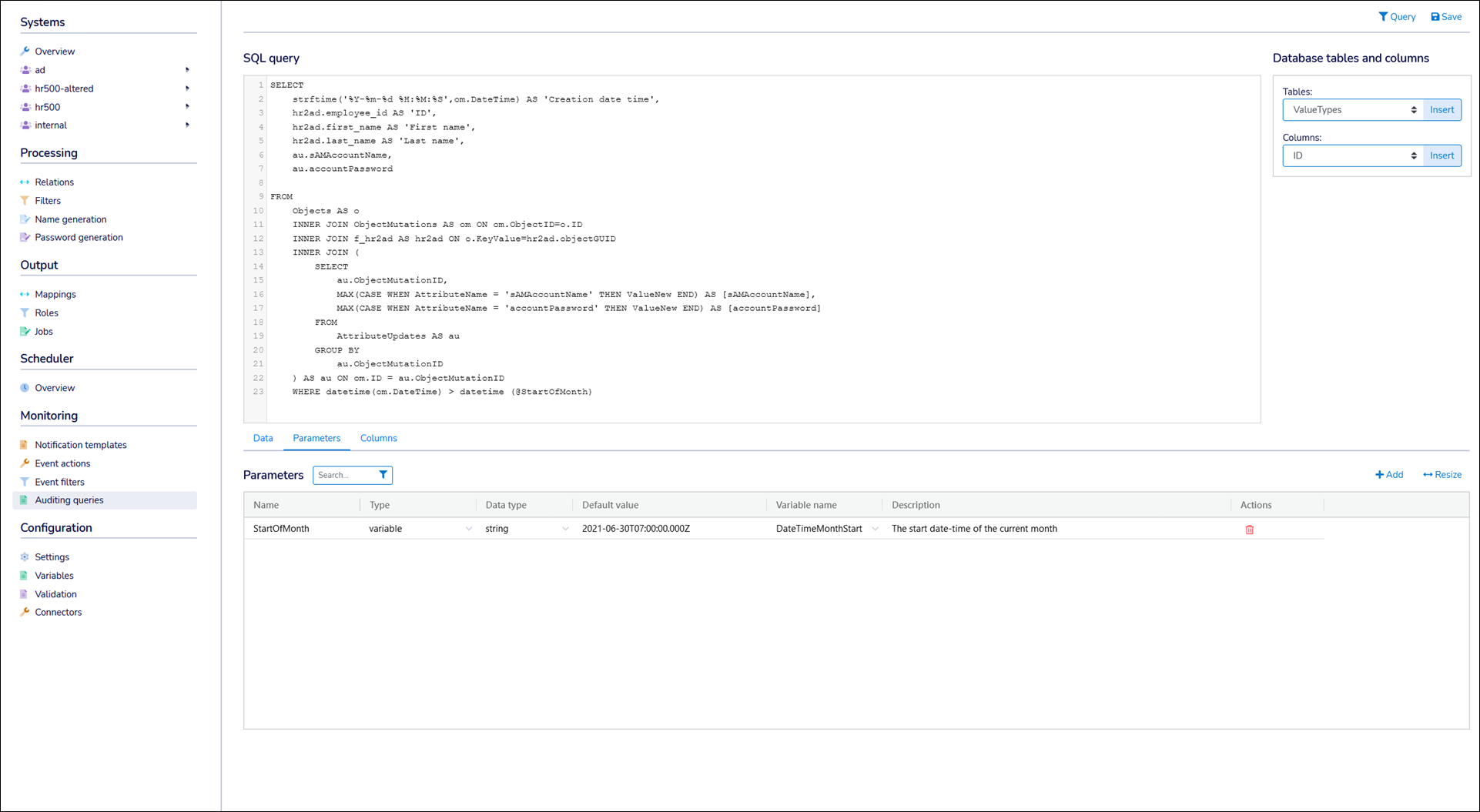Click Add to create a parameter

point(1389,475)
